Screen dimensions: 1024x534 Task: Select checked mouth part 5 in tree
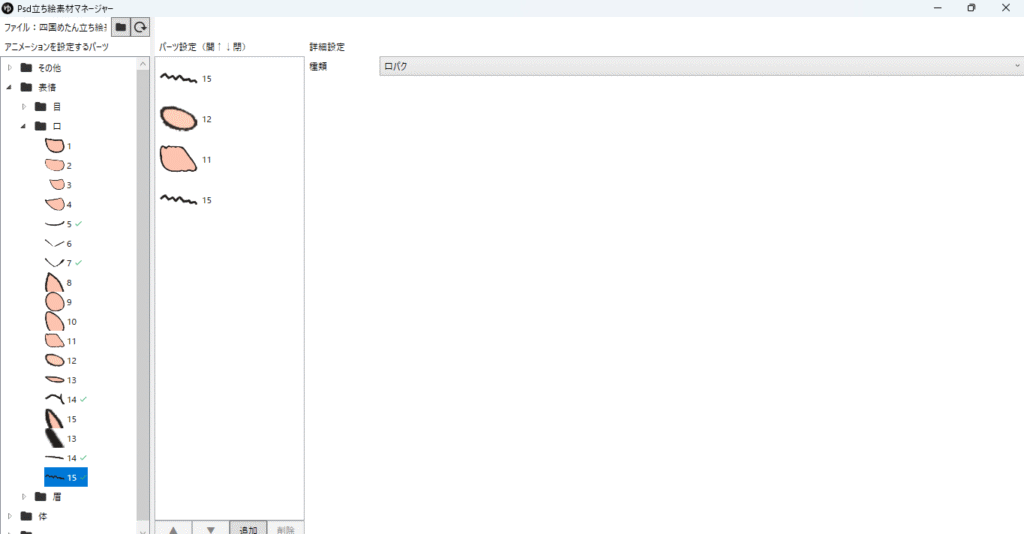(58, 224)
